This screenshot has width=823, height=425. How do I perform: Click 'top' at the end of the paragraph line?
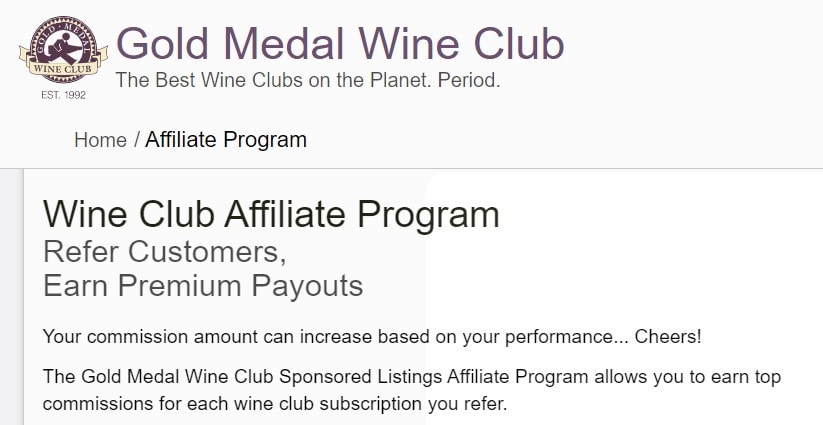pyautogui.click(x=766, y=379)
